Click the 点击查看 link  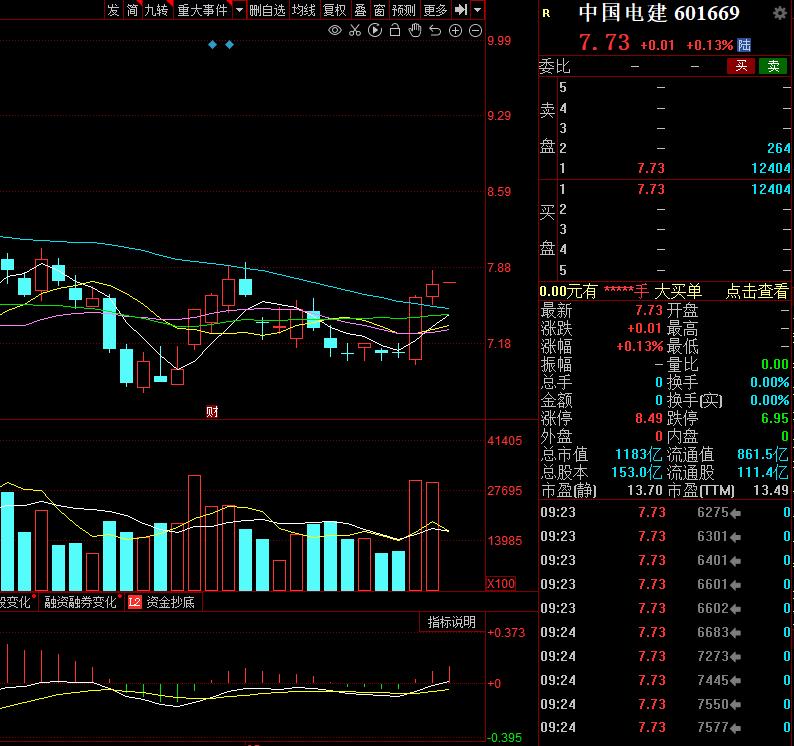[756, 291]
